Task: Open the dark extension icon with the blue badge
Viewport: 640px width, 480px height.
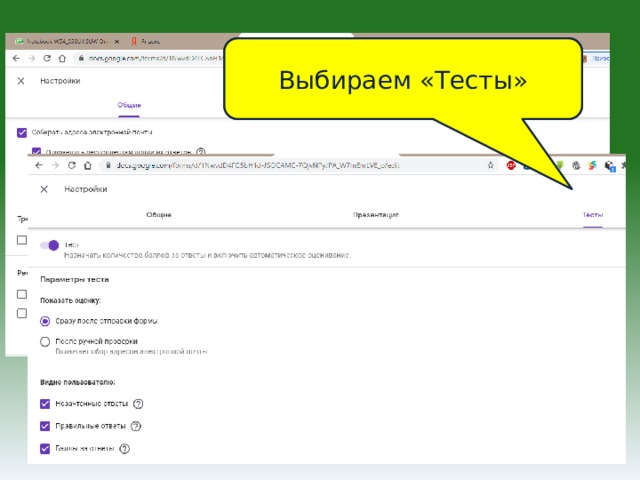Action: pos(610,166)
